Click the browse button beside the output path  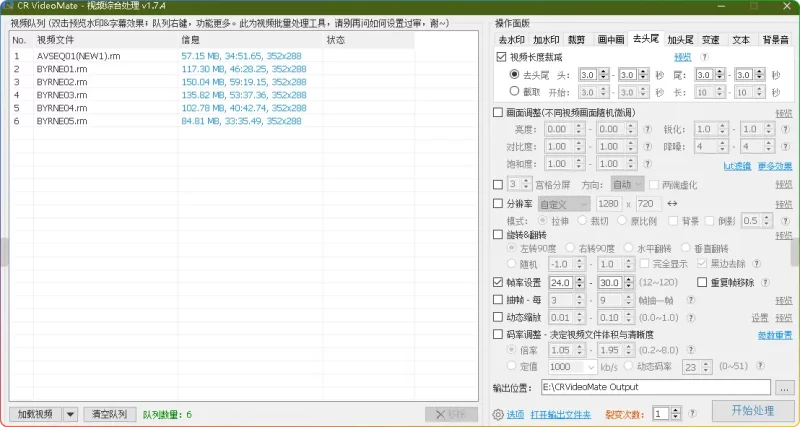[784, 387]
